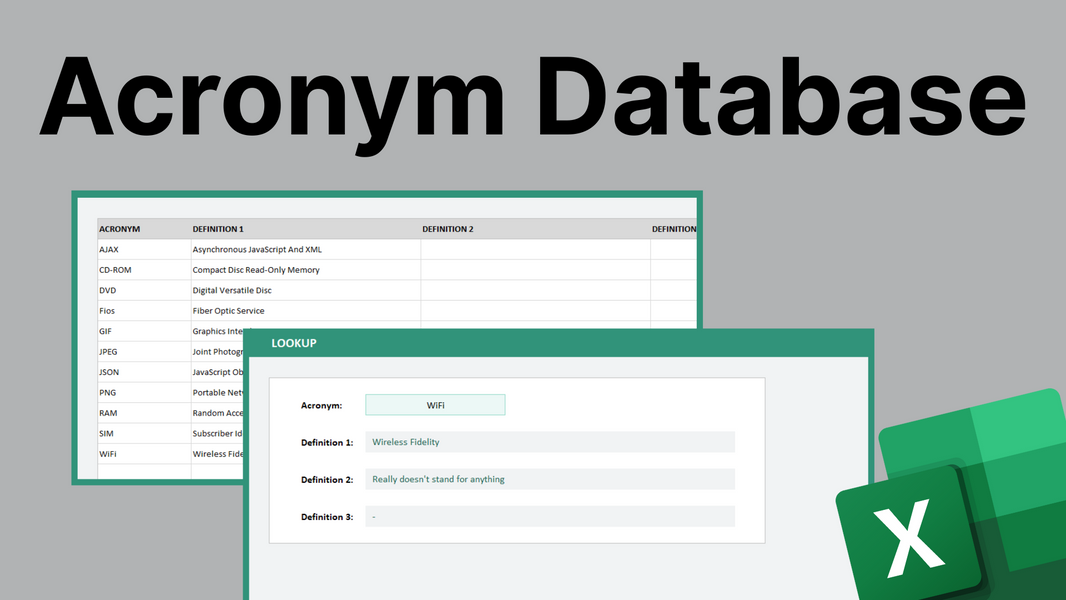Select the RAM cell
The height and width of the screenshot is (600, 1066).
(x=144, y=412)
